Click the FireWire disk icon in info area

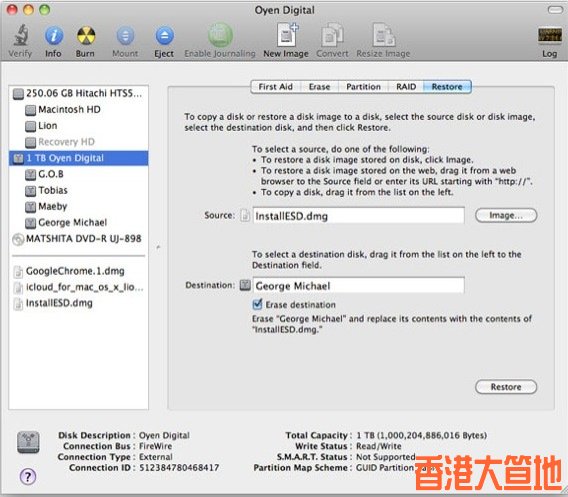pyautogui.click(x=28, y=442)
